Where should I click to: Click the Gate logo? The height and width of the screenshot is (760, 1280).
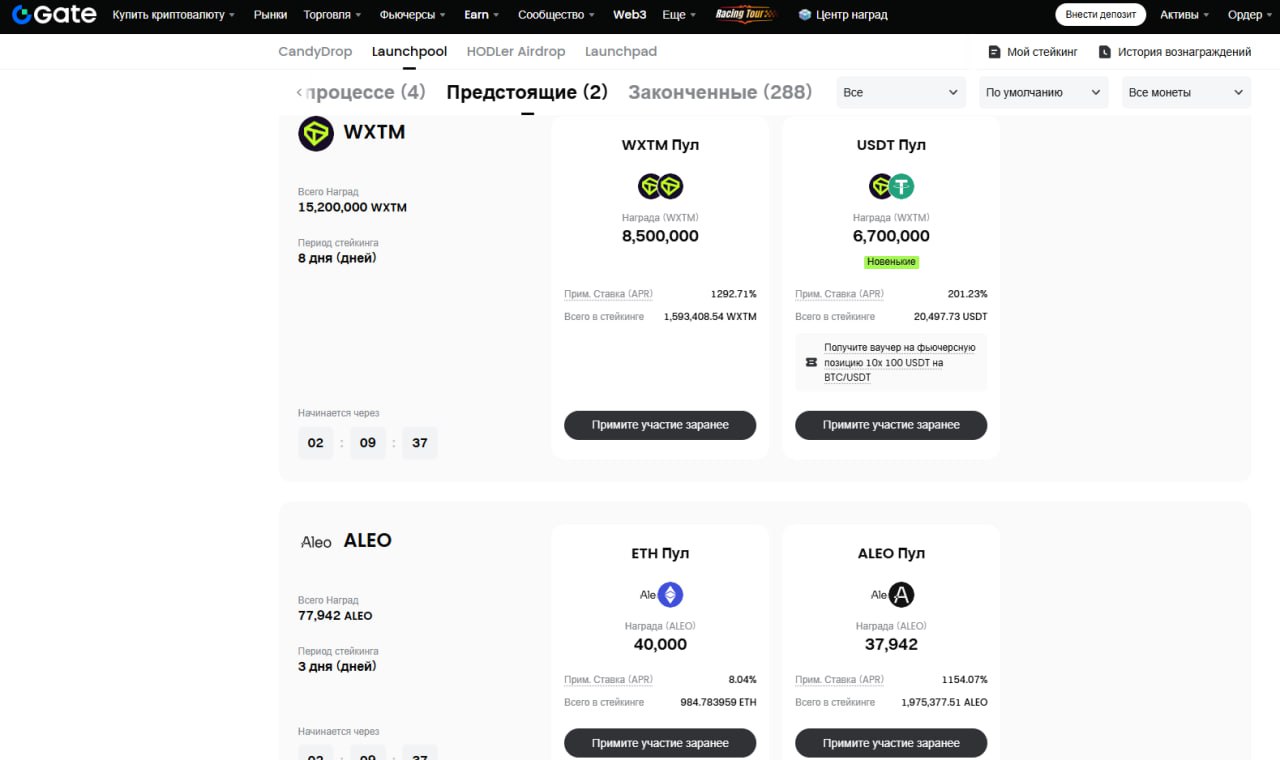click(54, 15)
